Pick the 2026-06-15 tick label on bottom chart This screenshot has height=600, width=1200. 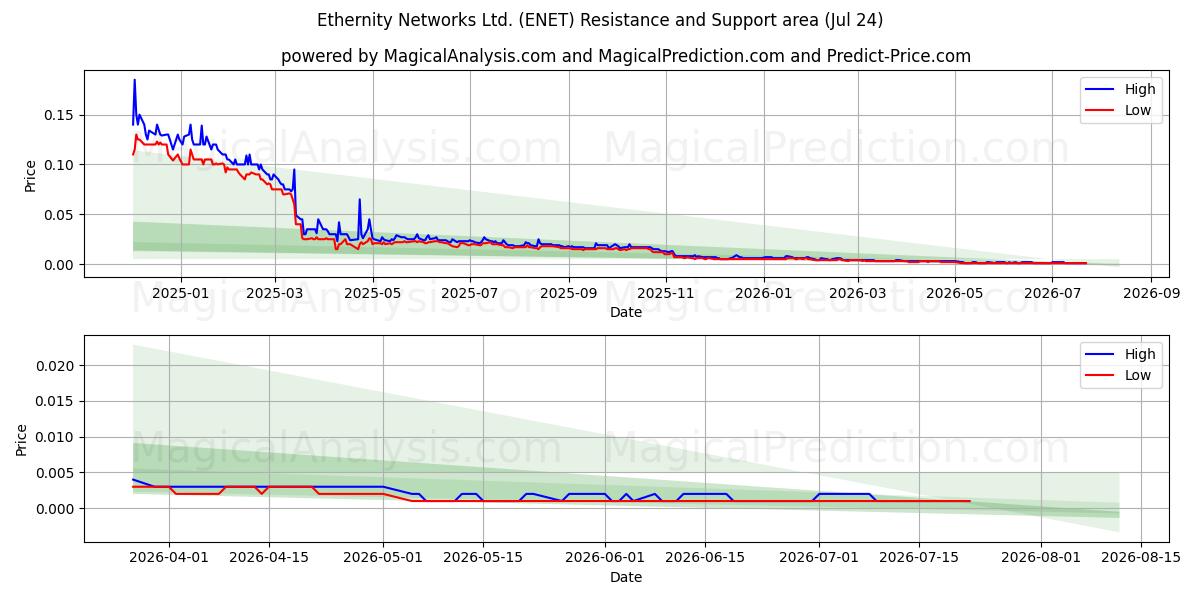pos(706,558)
